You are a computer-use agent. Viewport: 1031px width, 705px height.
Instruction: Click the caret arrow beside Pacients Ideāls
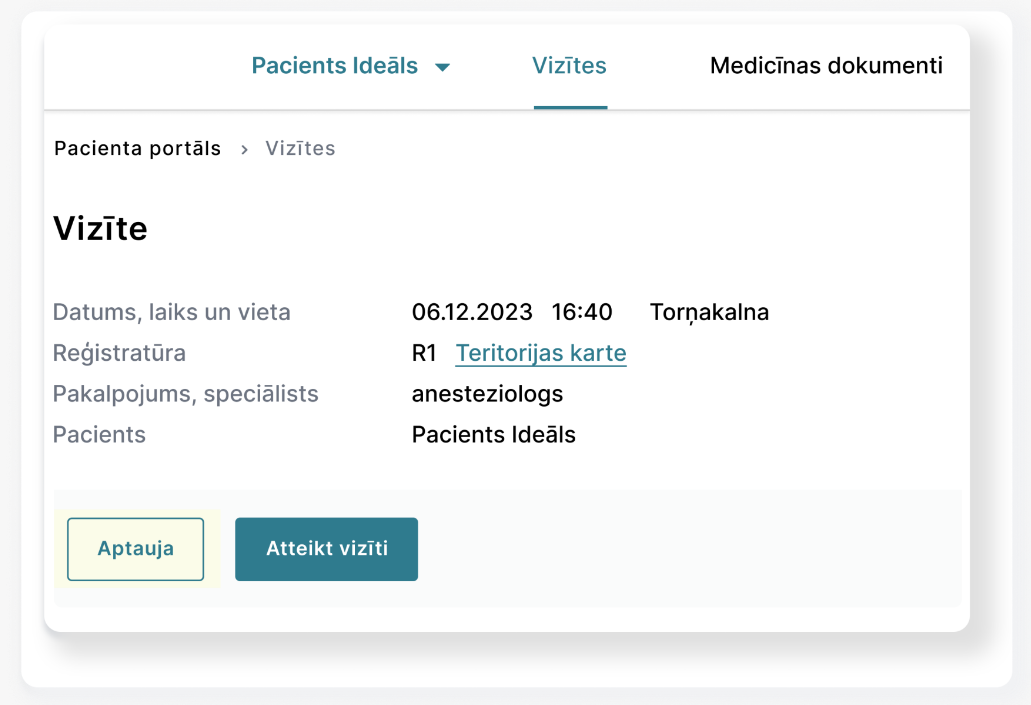tap(443, 68)
